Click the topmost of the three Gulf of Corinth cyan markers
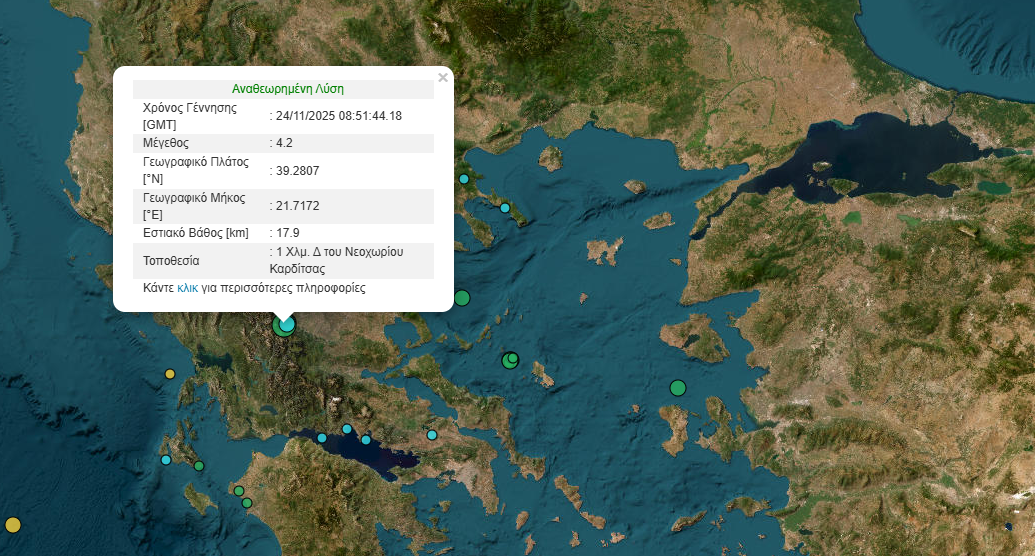This screenshot has width=1035, height=556. [x=347, y=429]
